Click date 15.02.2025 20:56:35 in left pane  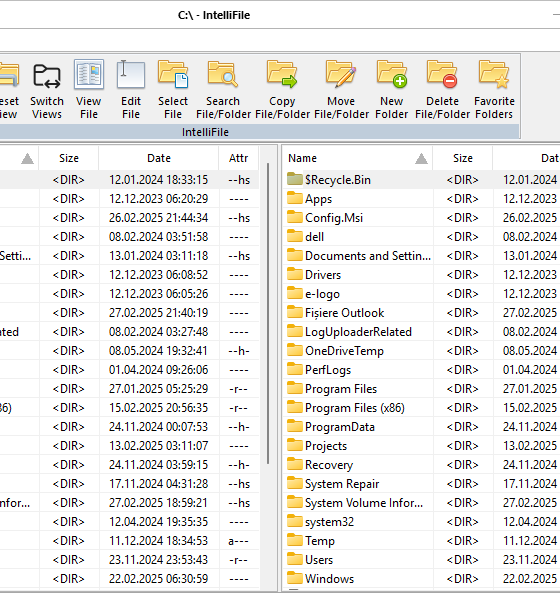158,408
